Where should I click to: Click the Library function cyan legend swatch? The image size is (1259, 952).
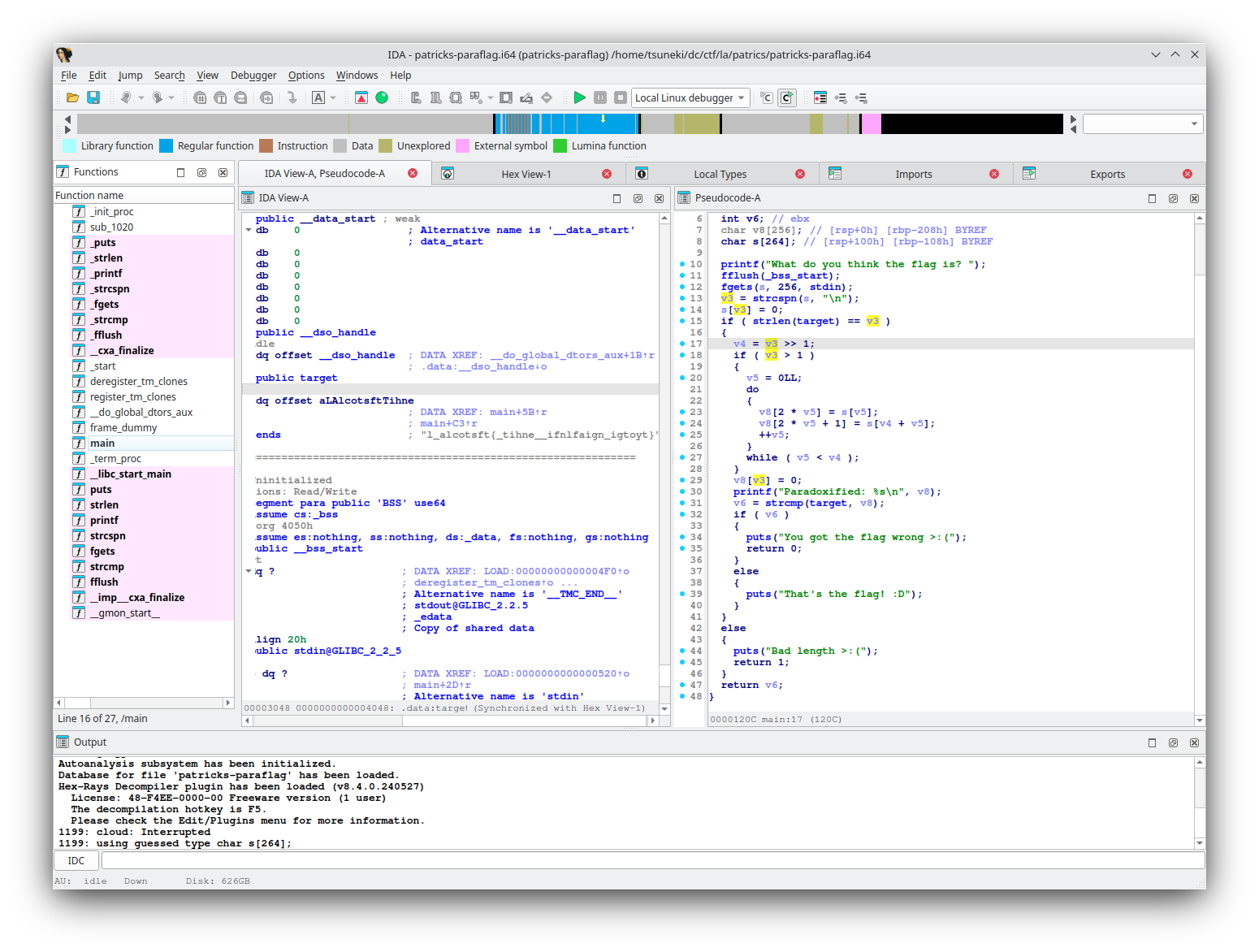70,145
